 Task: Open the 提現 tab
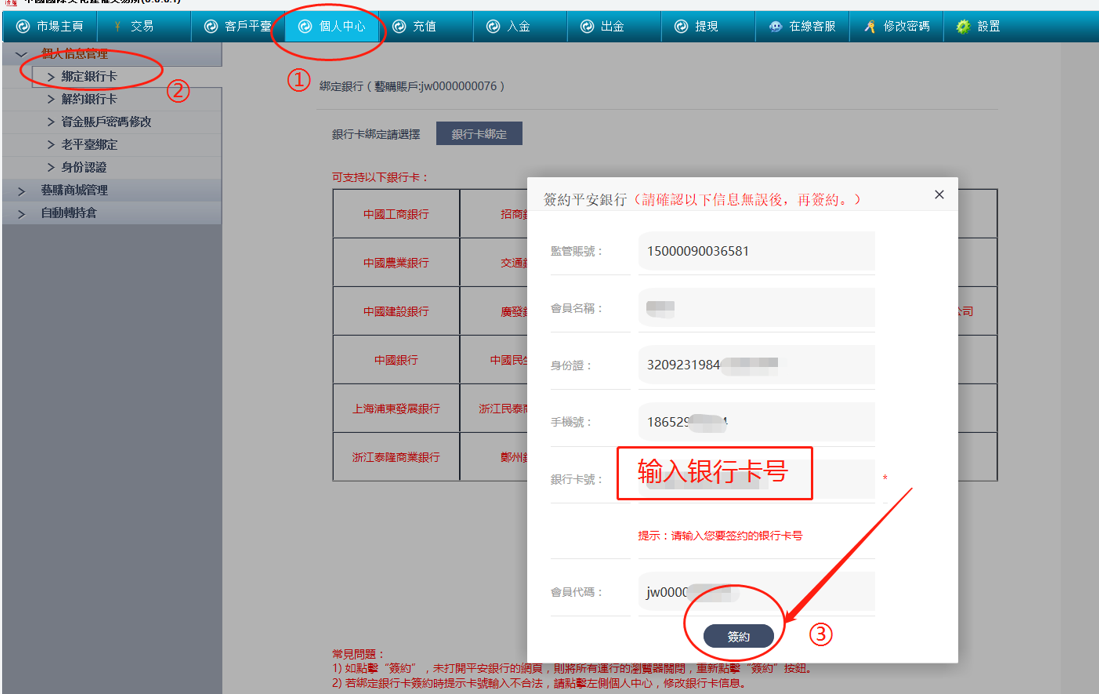click(x=708, y=27)
